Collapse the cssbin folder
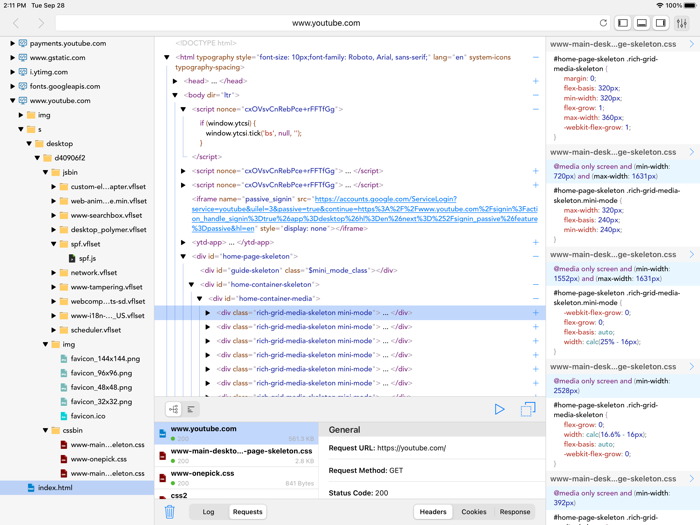 [46, 430]
